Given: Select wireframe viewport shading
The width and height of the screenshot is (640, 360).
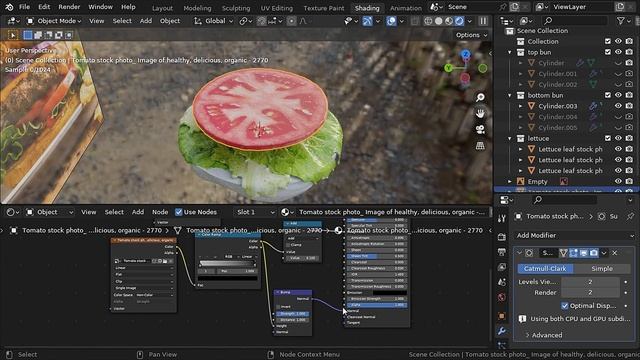Looking at the screenshot, I should click(428, 21).
